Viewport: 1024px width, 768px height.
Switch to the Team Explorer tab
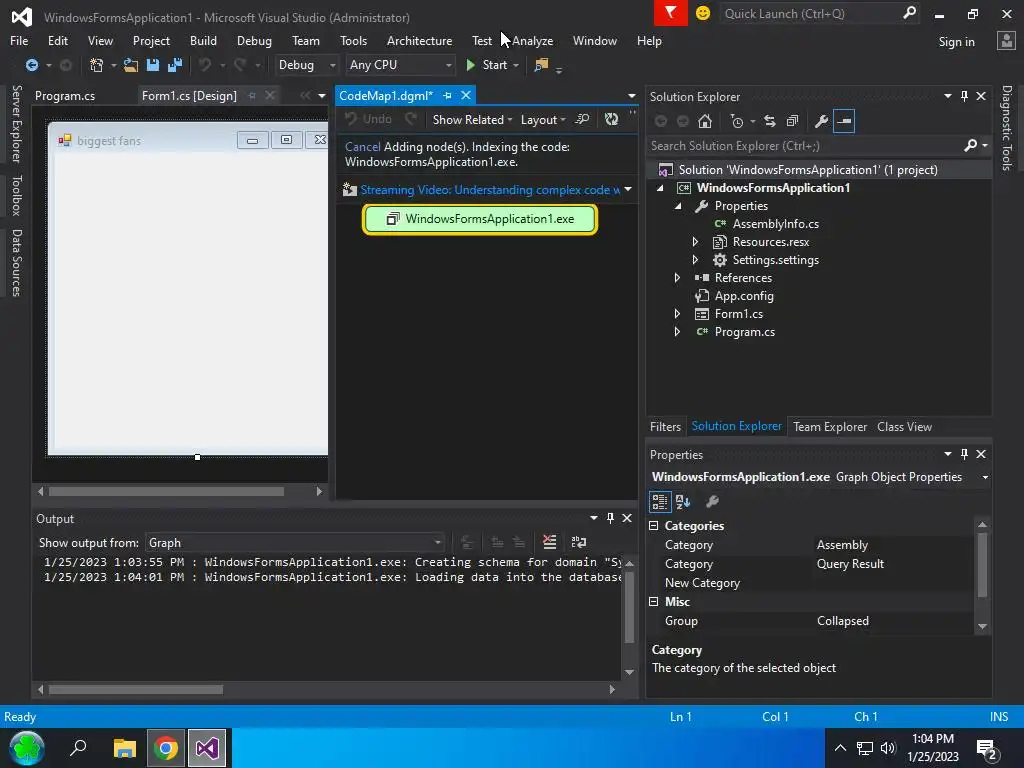[829, 426]
